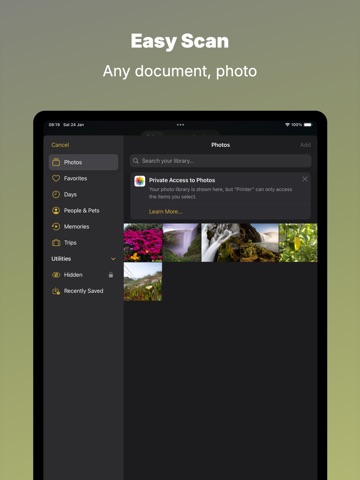The width and height of the screenshot is (360, 480).
Task: Select the white cascading waterfall photo
Action: coord(221,242)
